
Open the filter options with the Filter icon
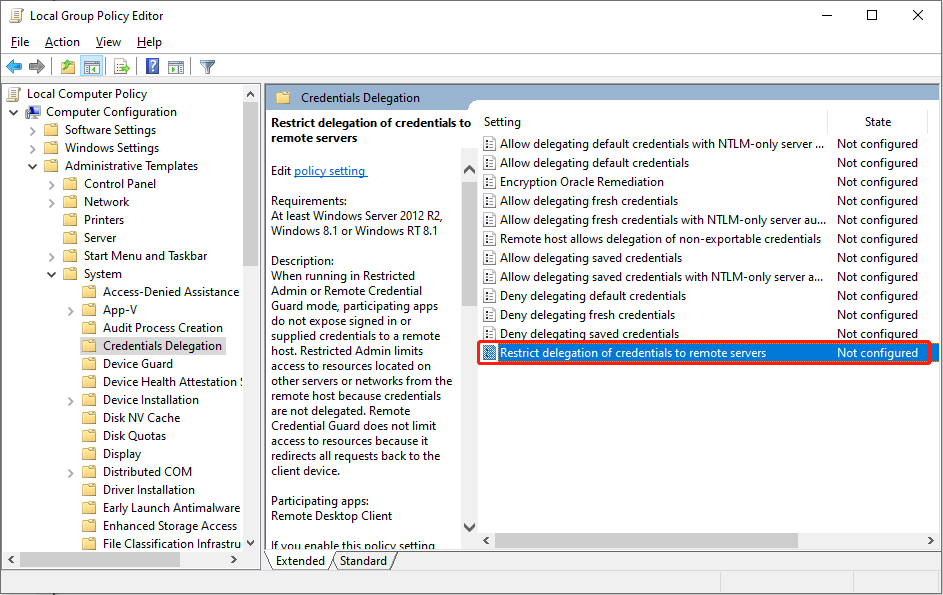[x=207, y=66]
